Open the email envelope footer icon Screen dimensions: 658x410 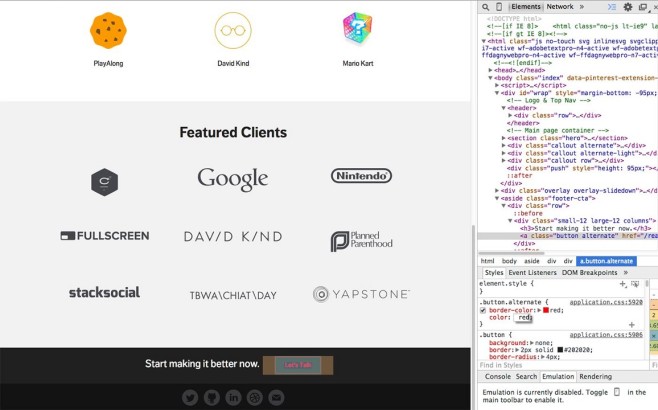[276, 397]
